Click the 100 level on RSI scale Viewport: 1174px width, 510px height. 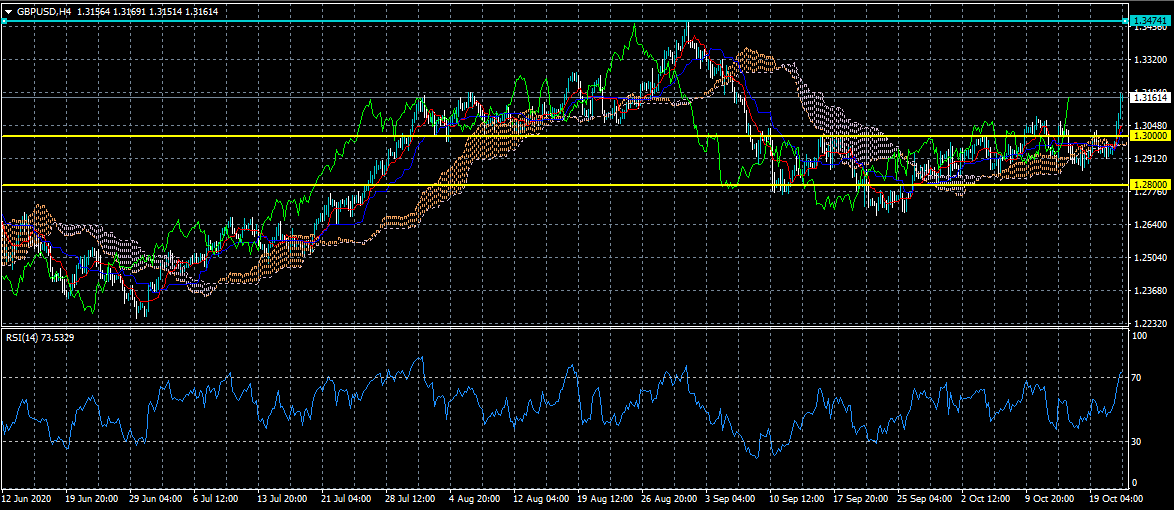click(1138, 336)
